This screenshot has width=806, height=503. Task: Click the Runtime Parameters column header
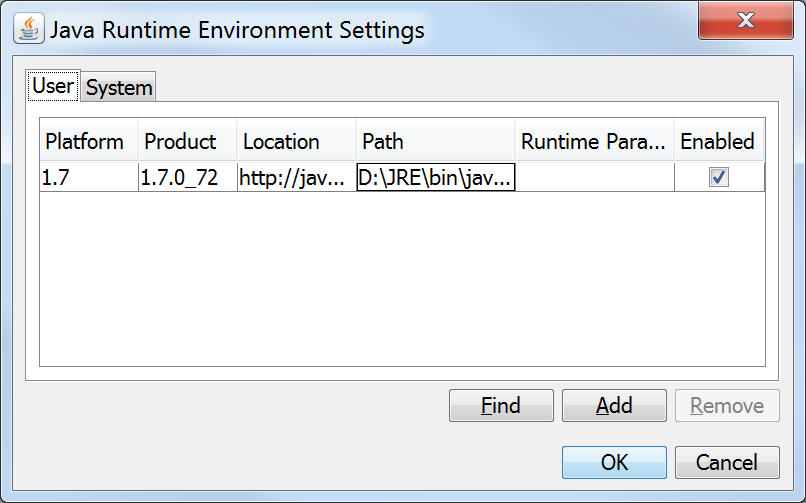pos(593,141)
